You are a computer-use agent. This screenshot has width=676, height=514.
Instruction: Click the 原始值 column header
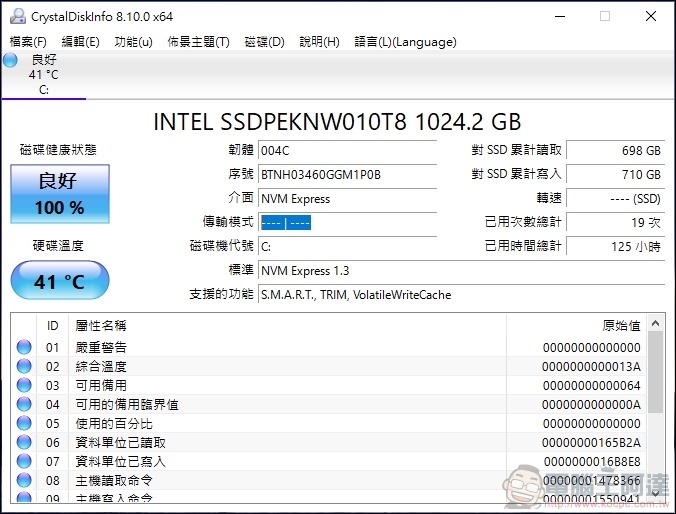point(576,326)
